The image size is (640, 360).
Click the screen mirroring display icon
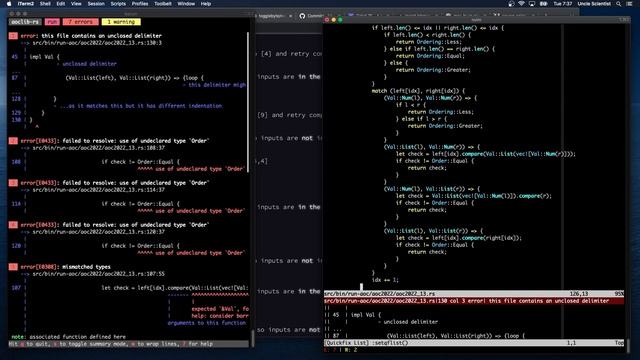point(532,4)
